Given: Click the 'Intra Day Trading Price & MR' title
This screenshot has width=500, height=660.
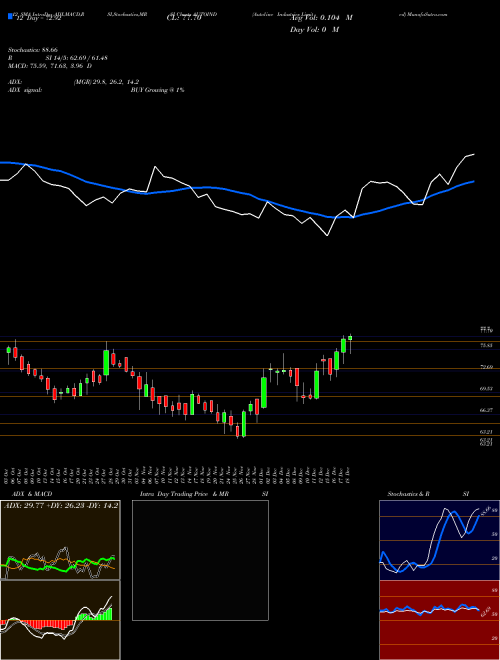Looking at the screenshot, I should [184, 494].
